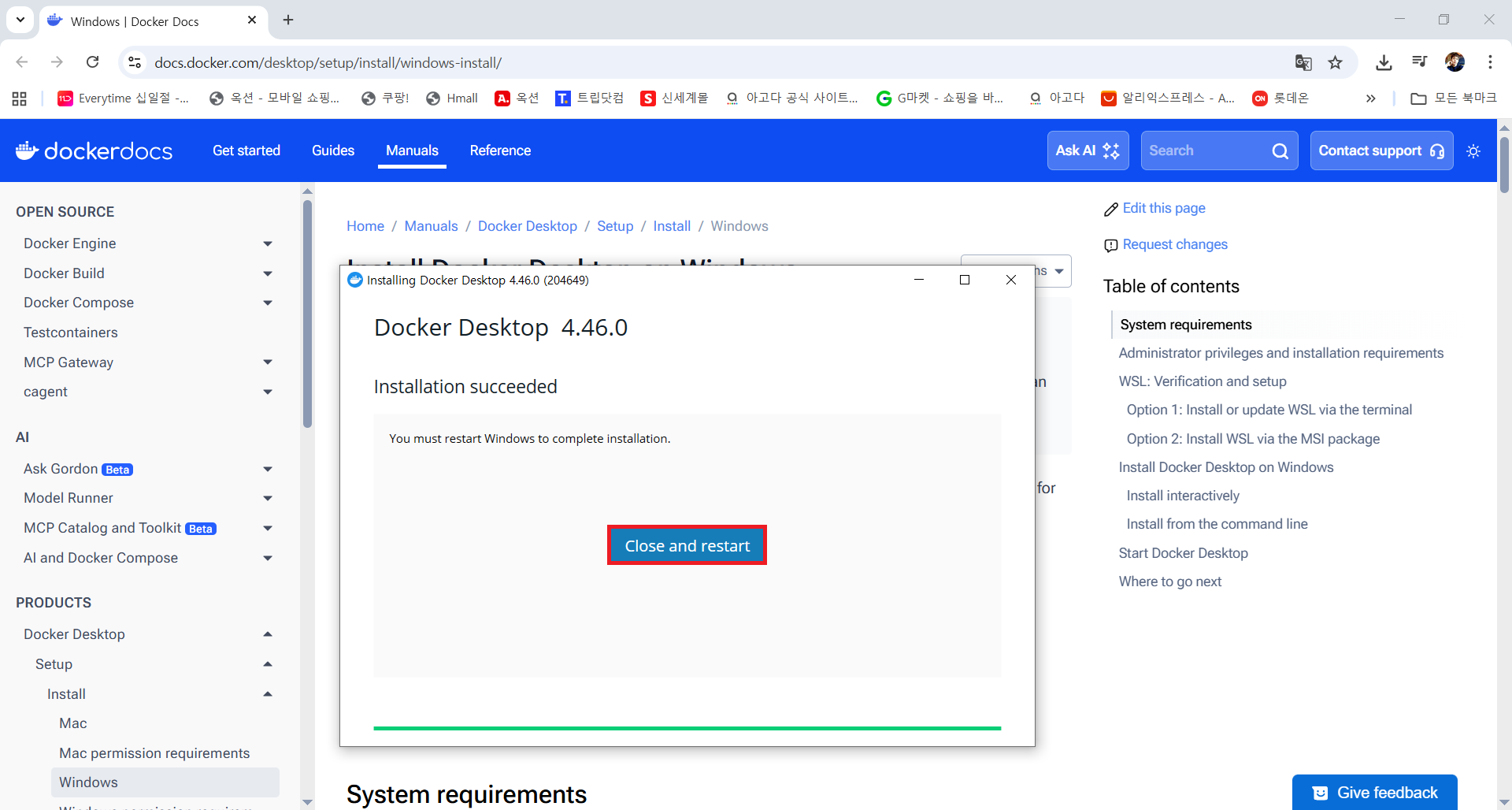Jump to WSL: Verification and setup
The height and width of the screenshot is (810, 1512).
tap(1203, 381)
